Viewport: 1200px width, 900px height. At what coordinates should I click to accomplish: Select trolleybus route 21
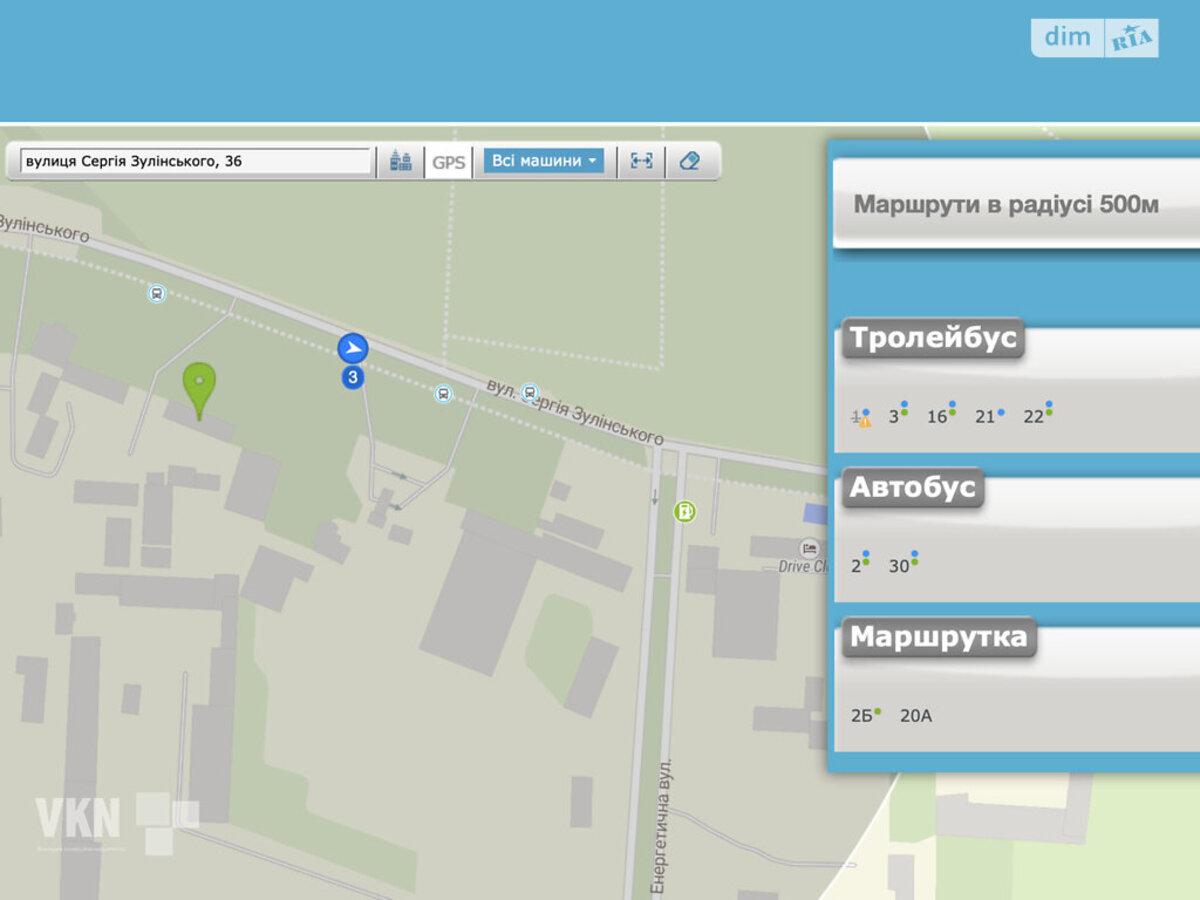point(985,417)
